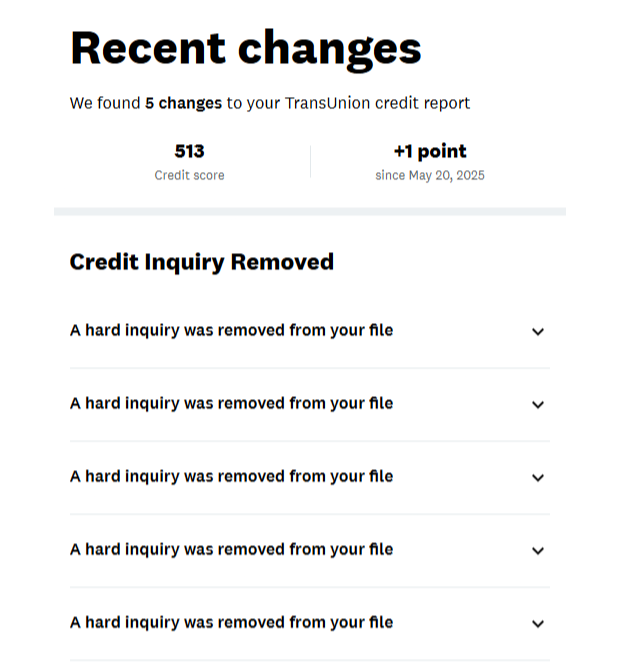
Task: Open the fifth 'hard inquiry was removed' row text
Action: [x=232, y=622]
